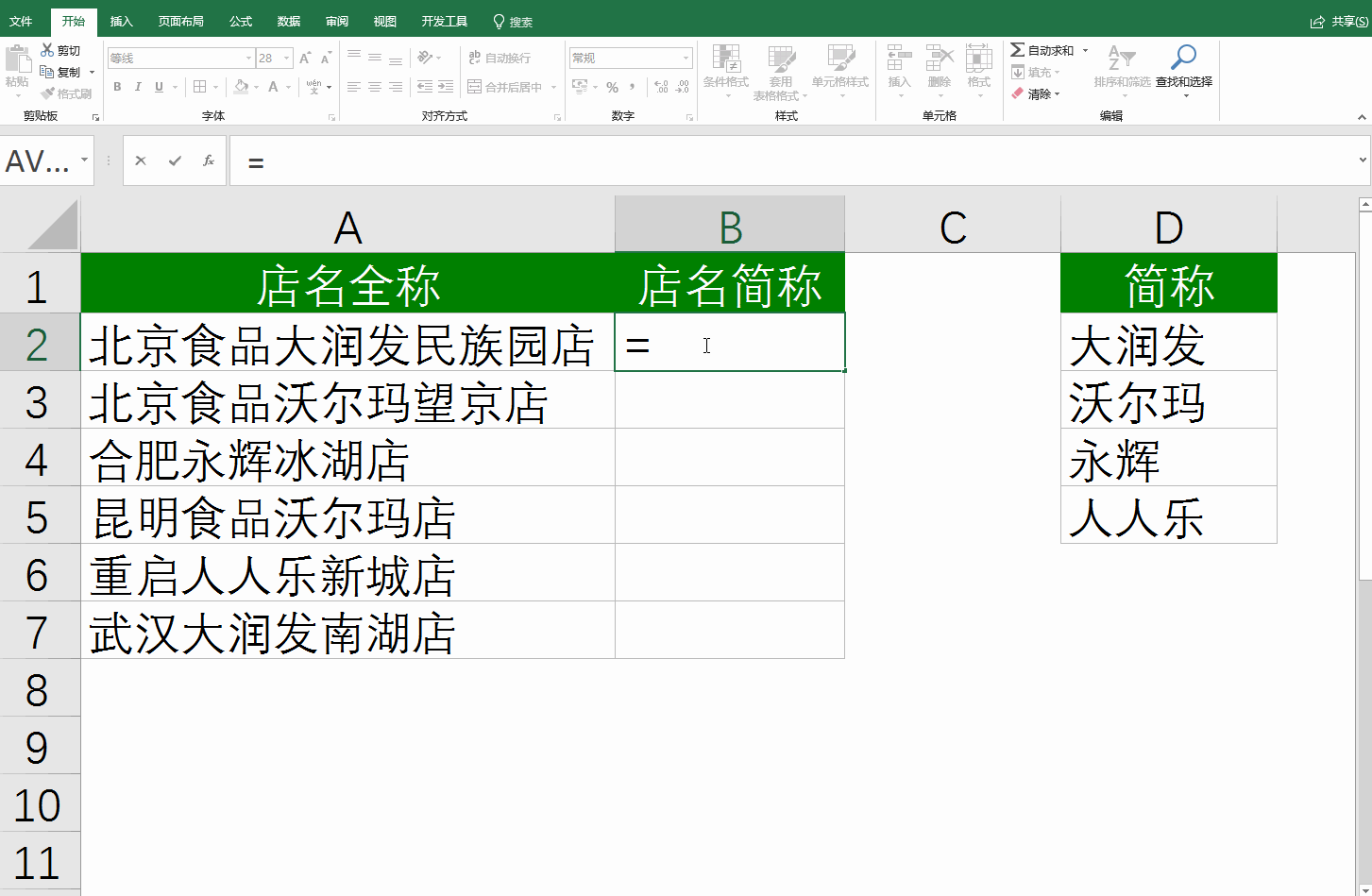Click the Format cells (格式) icon
The width and height of the screenshot is (1372, 896).
pos(979,59)
